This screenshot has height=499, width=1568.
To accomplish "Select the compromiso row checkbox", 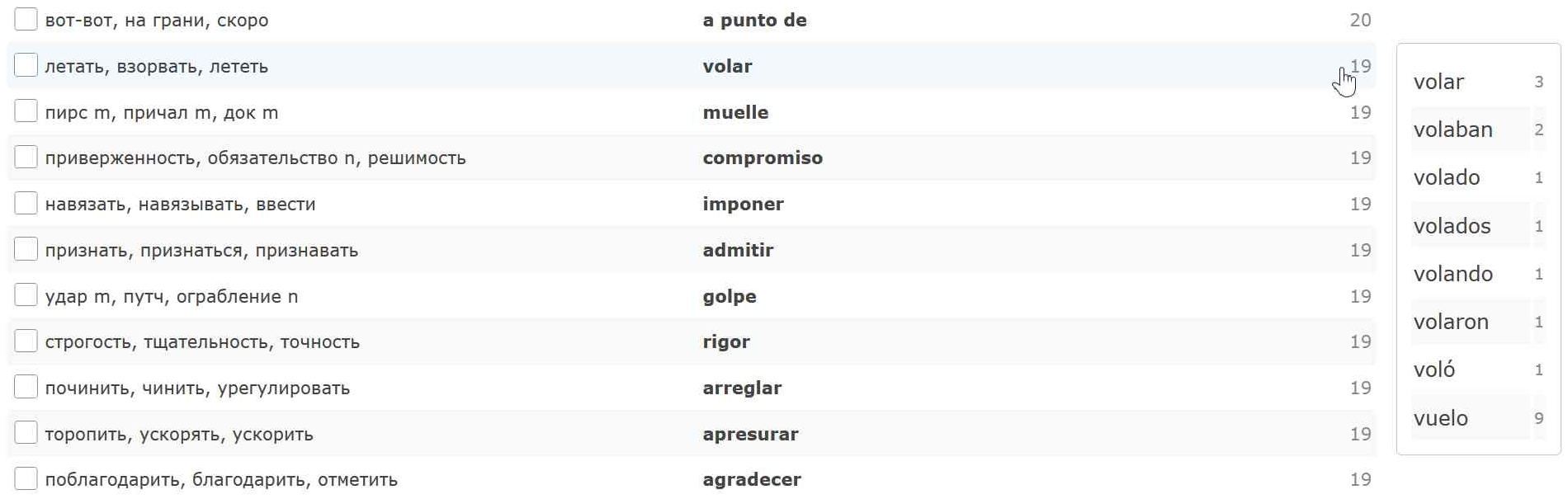I will click(26, 157).
